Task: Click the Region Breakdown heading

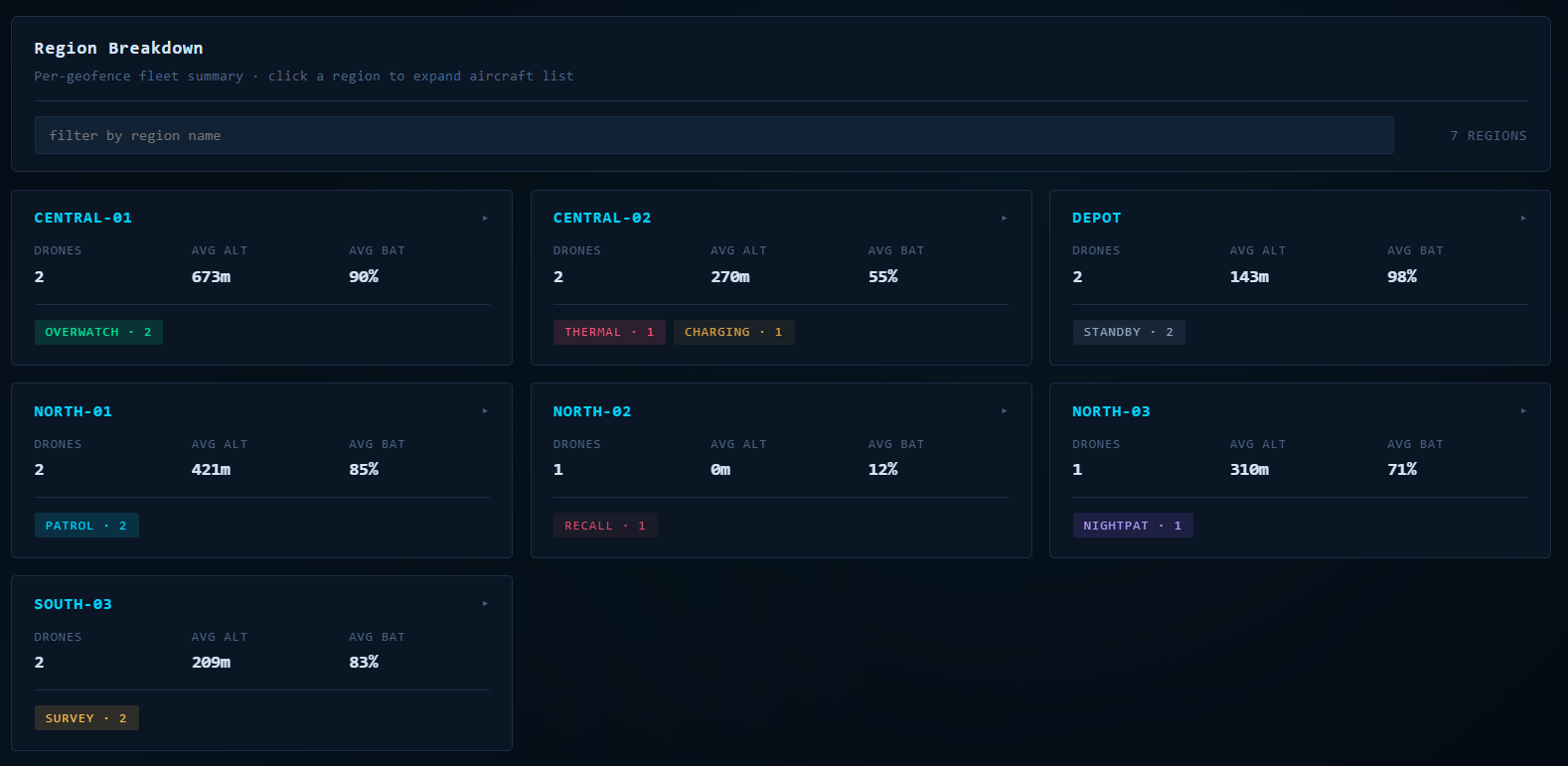Action: 118,48
